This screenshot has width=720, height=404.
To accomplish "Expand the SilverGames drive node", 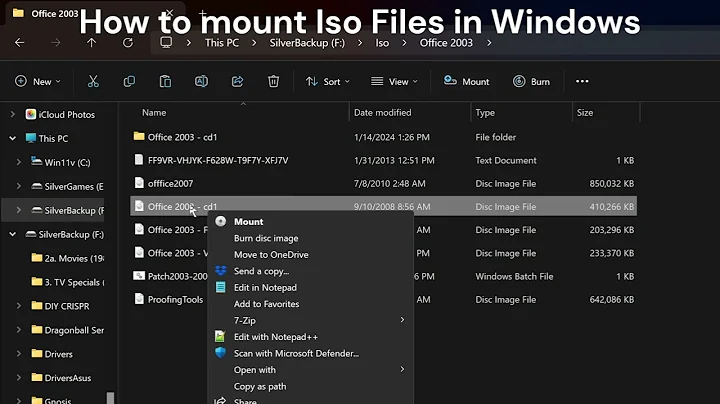I will [x=18, y=186].
